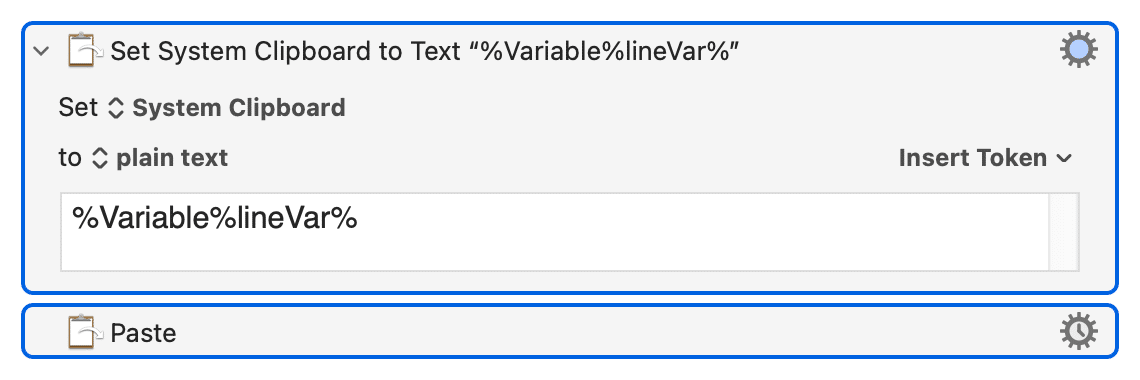
Task: Select the Paste action by its title
Action: [143, 333]
